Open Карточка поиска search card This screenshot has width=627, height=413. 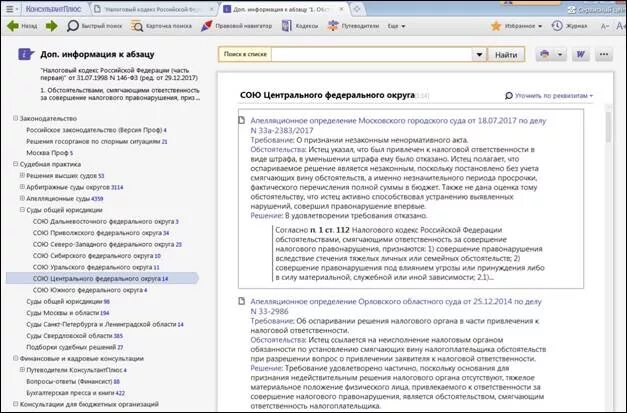coord(161,26)
